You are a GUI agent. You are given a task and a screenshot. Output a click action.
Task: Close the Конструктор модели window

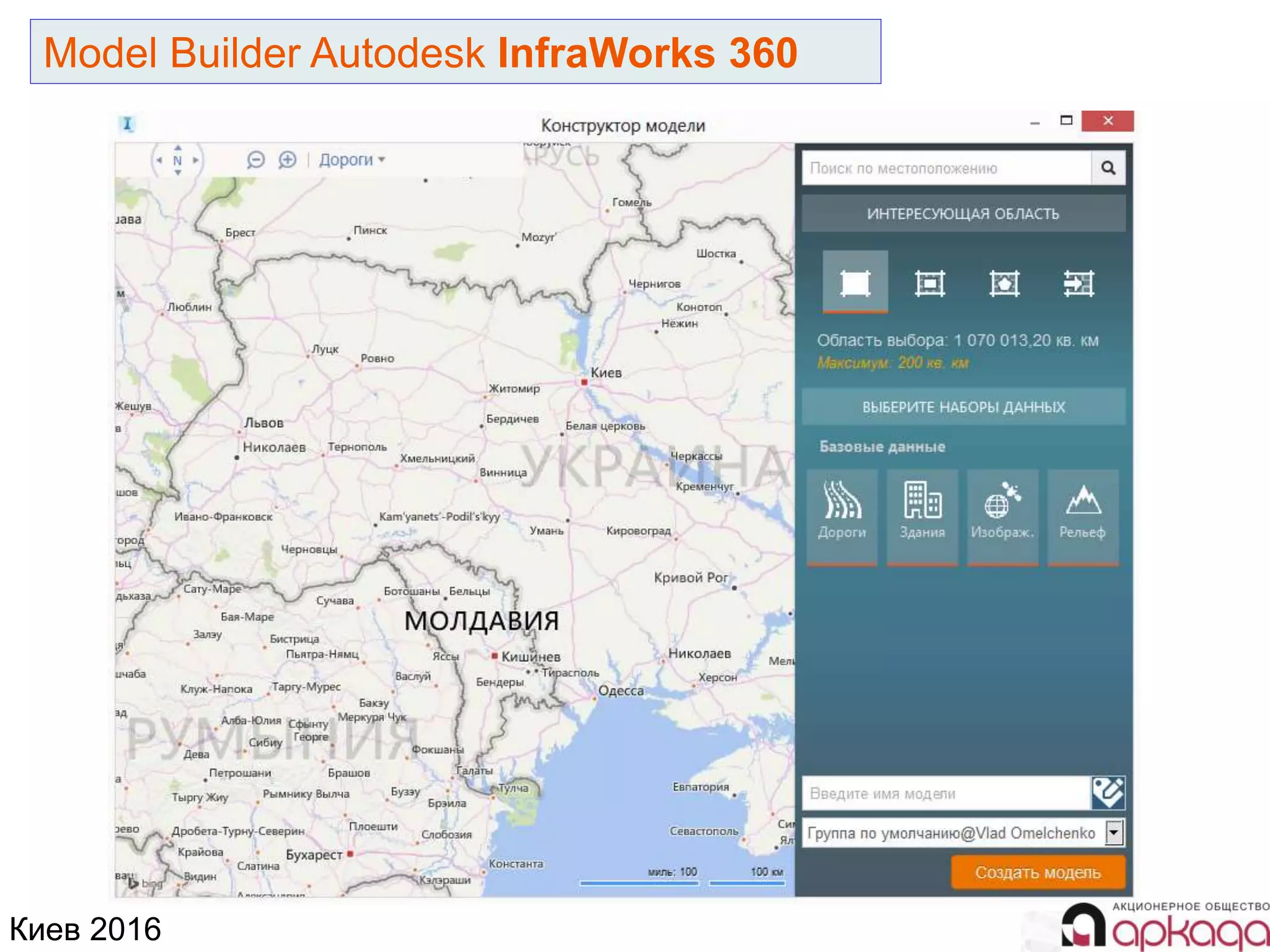point(1108,121)
